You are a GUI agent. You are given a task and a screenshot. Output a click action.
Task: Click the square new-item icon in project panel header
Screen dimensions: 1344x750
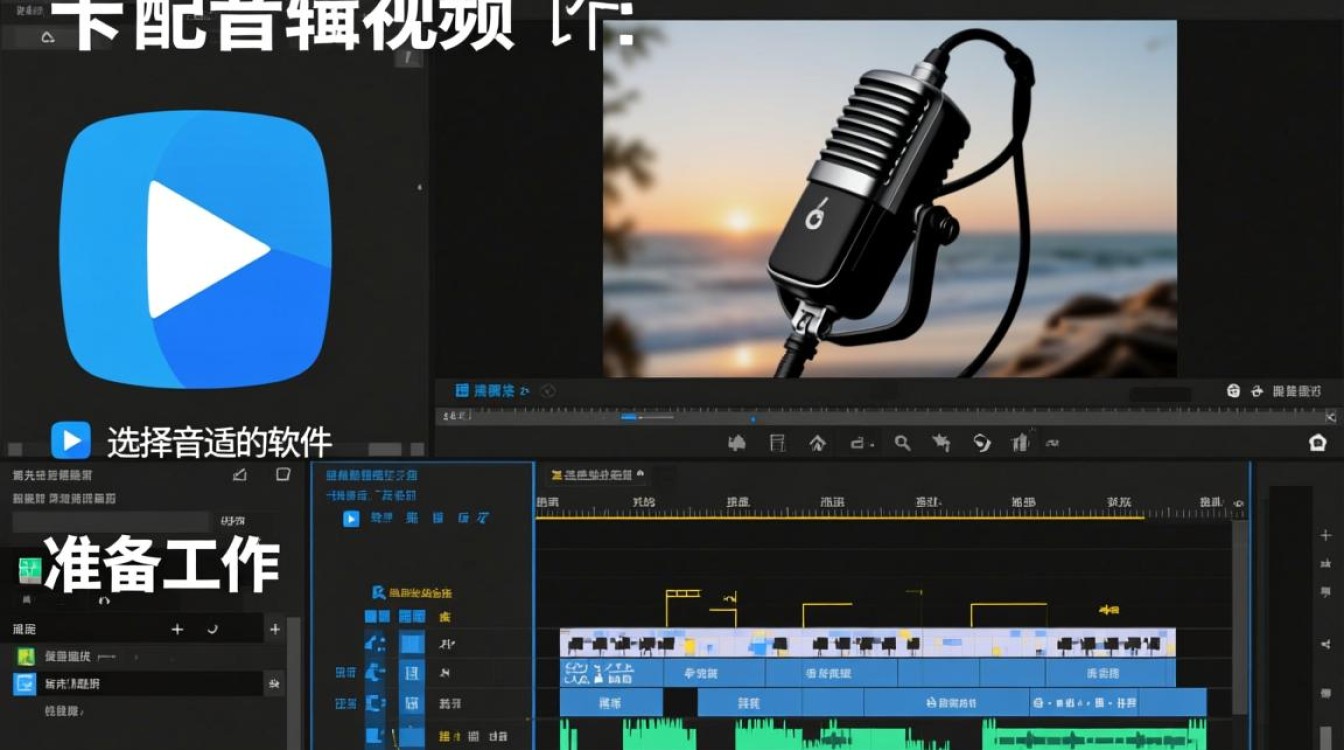coord(283,474)
